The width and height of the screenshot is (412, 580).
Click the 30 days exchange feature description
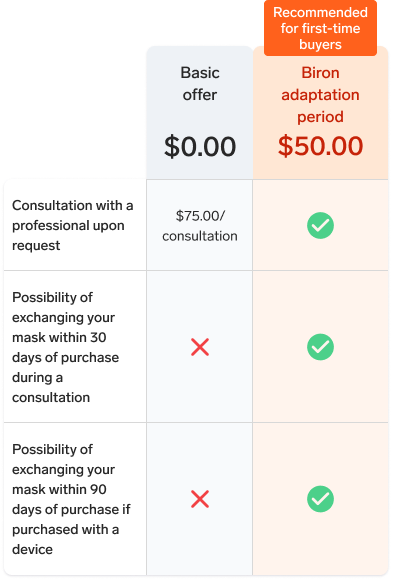(x=65, y=347)
